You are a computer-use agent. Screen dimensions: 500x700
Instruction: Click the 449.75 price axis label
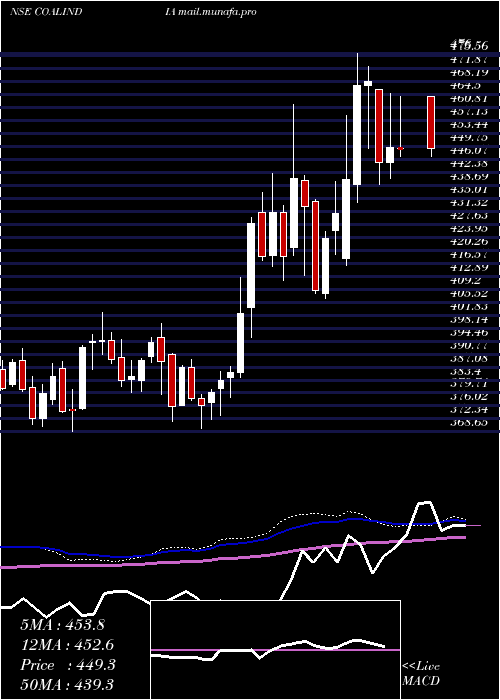469,139
